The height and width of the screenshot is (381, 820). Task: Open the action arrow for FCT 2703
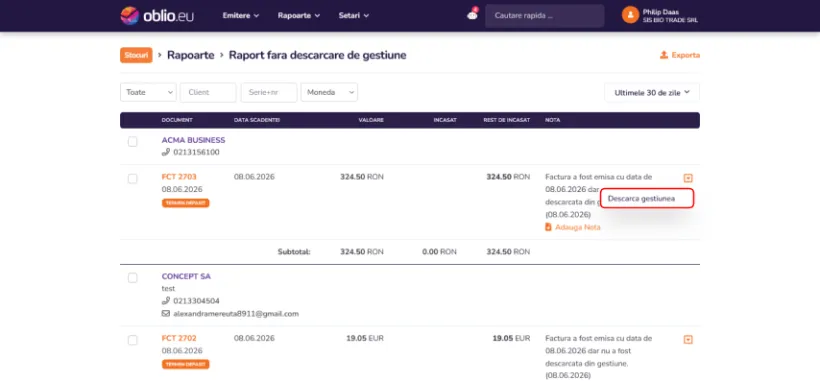tap(688, 178)
